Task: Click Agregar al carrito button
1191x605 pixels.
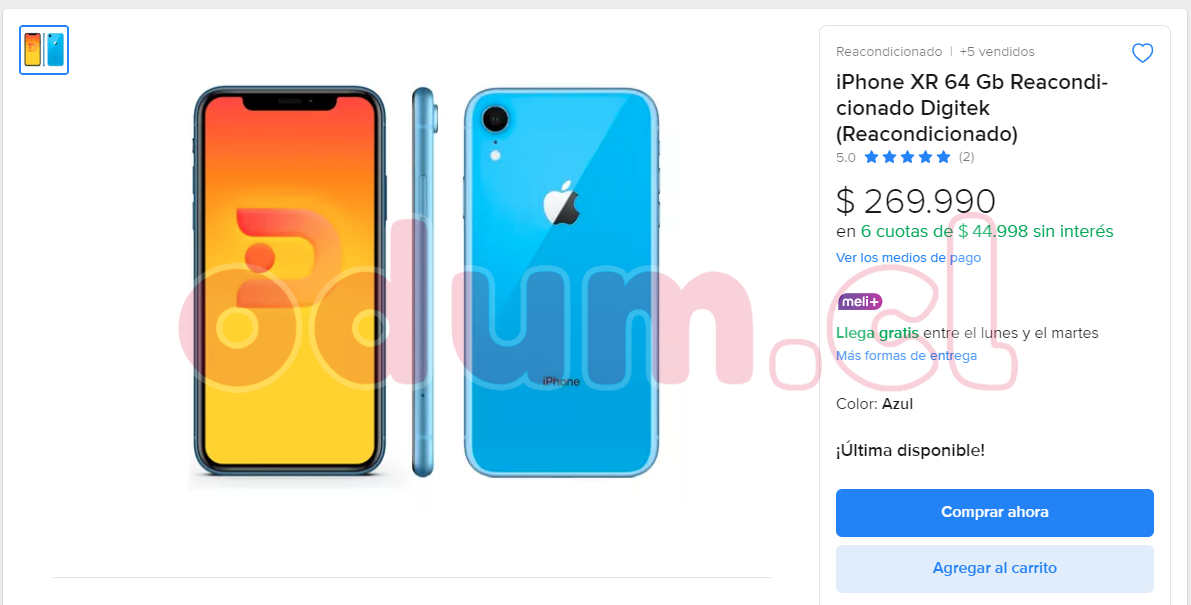Action: tap(994, 569)
